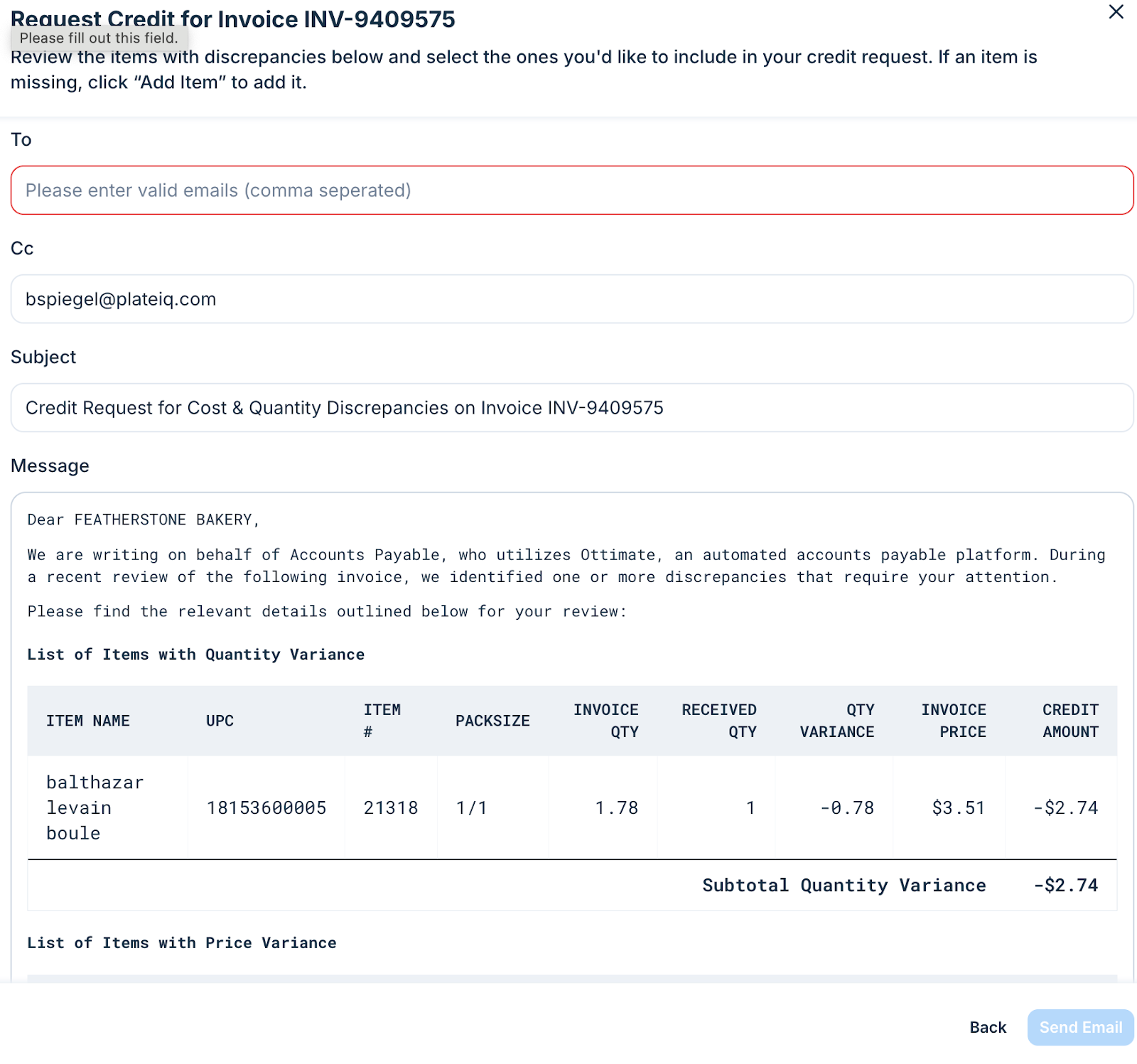Click the ITEM NAME column header
The width and height of the screenshot is (1137, 1064).
click(88, 721)
